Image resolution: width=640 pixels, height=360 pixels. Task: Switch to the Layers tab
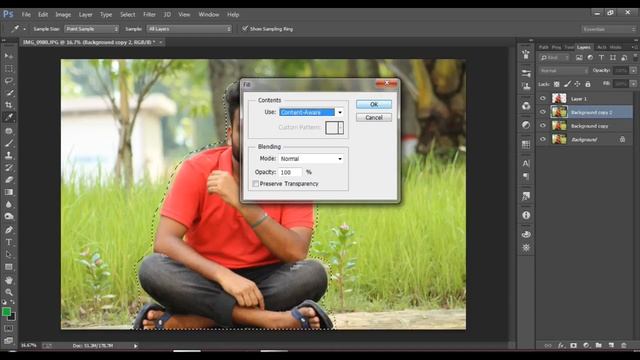click(584, 47)
